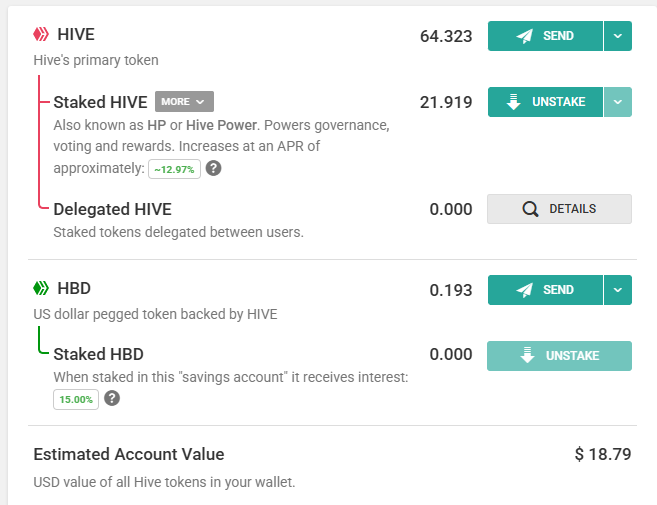Open the help icon beside the 12.97% APR
657x505 pixels.
coord(214,168)
